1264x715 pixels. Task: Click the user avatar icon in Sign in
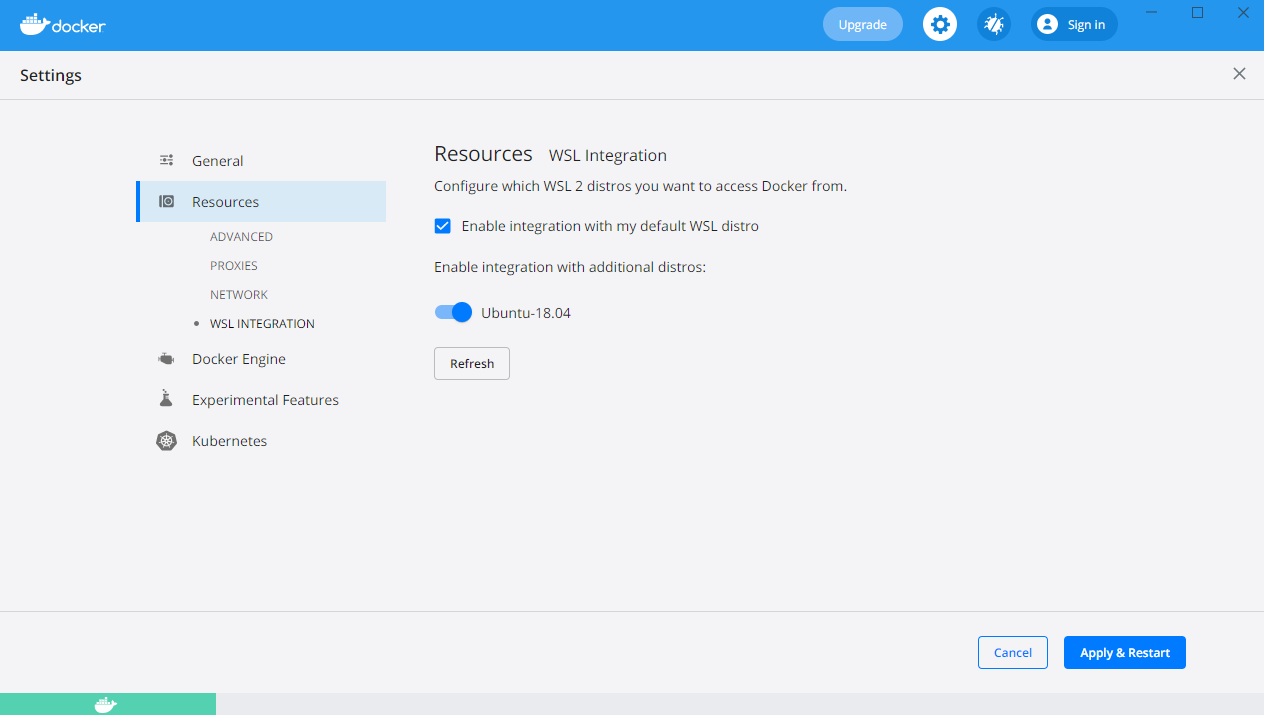pyautogui.click(x=1047, y=24)
